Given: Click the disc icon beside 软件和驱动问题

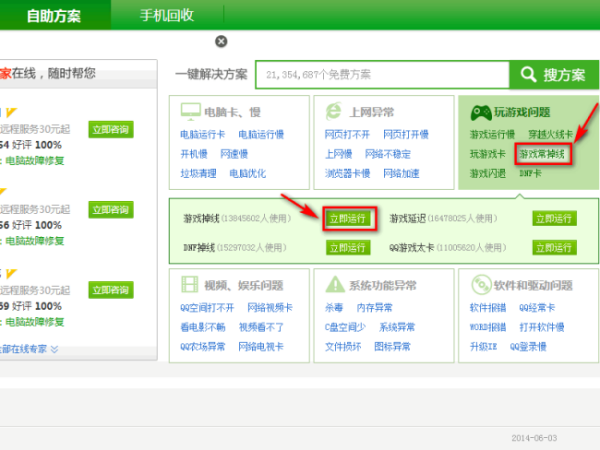Looking at the screenshot, I should (481, 284).
